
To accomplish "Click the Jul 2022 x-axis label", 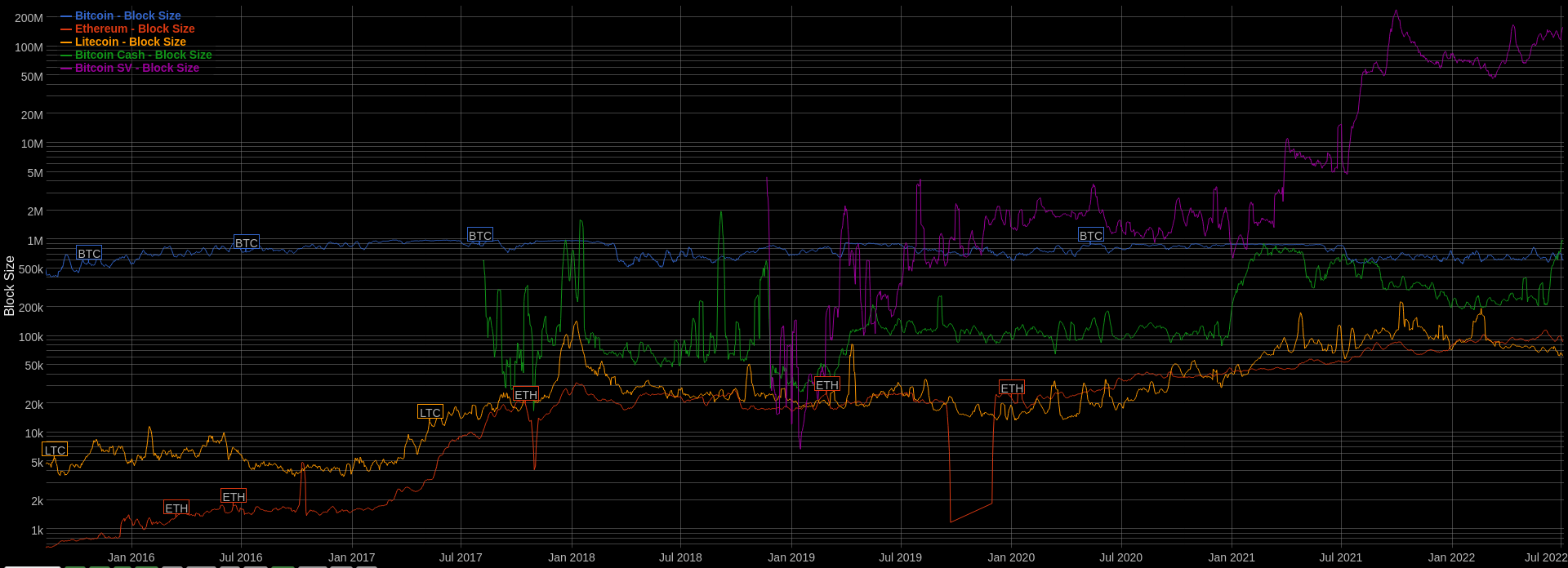I will coord(1546,557).
